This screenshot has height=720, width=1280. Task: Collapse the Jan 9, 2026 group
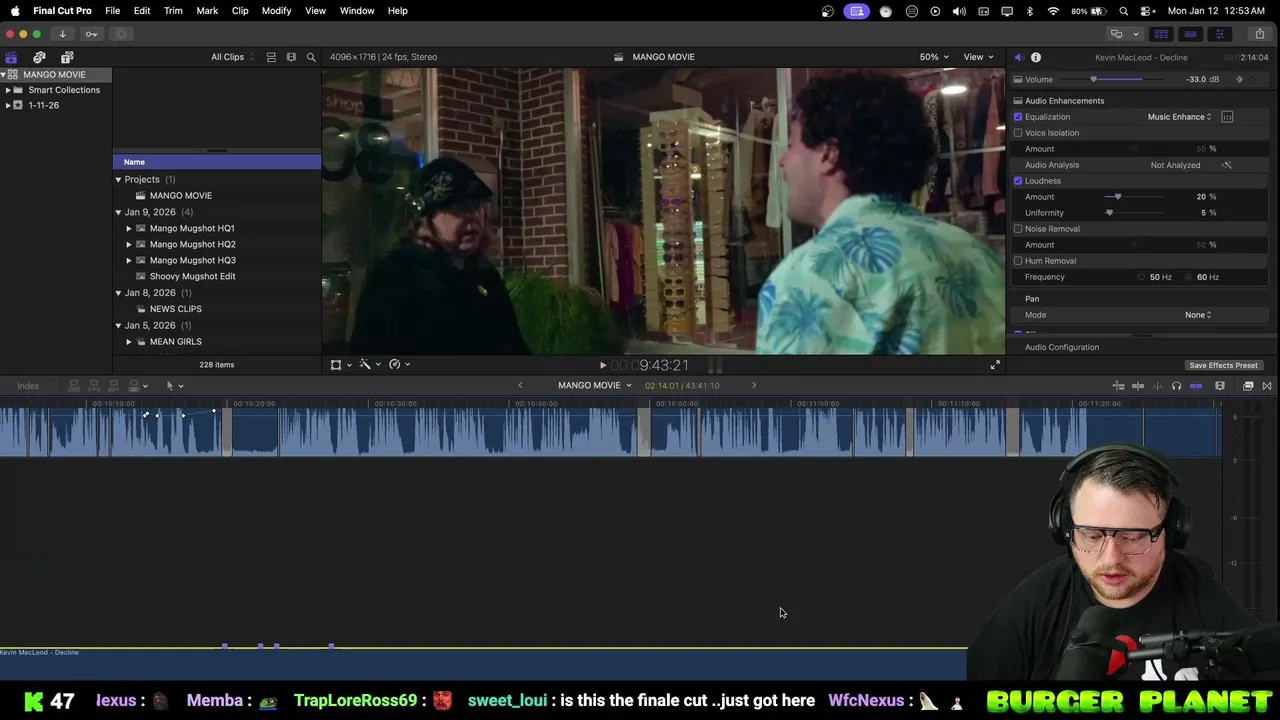118,212
